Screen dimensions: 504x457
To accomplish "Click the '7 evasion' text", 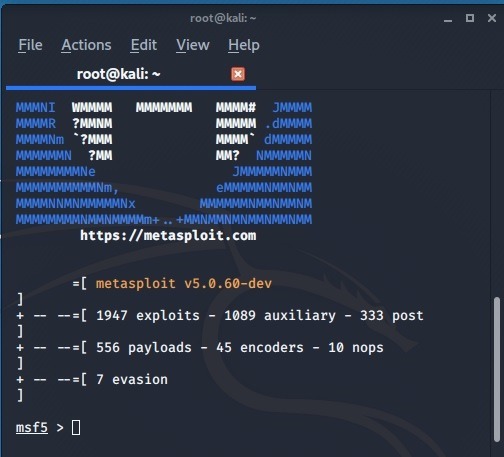I will [x=132, y=380].
